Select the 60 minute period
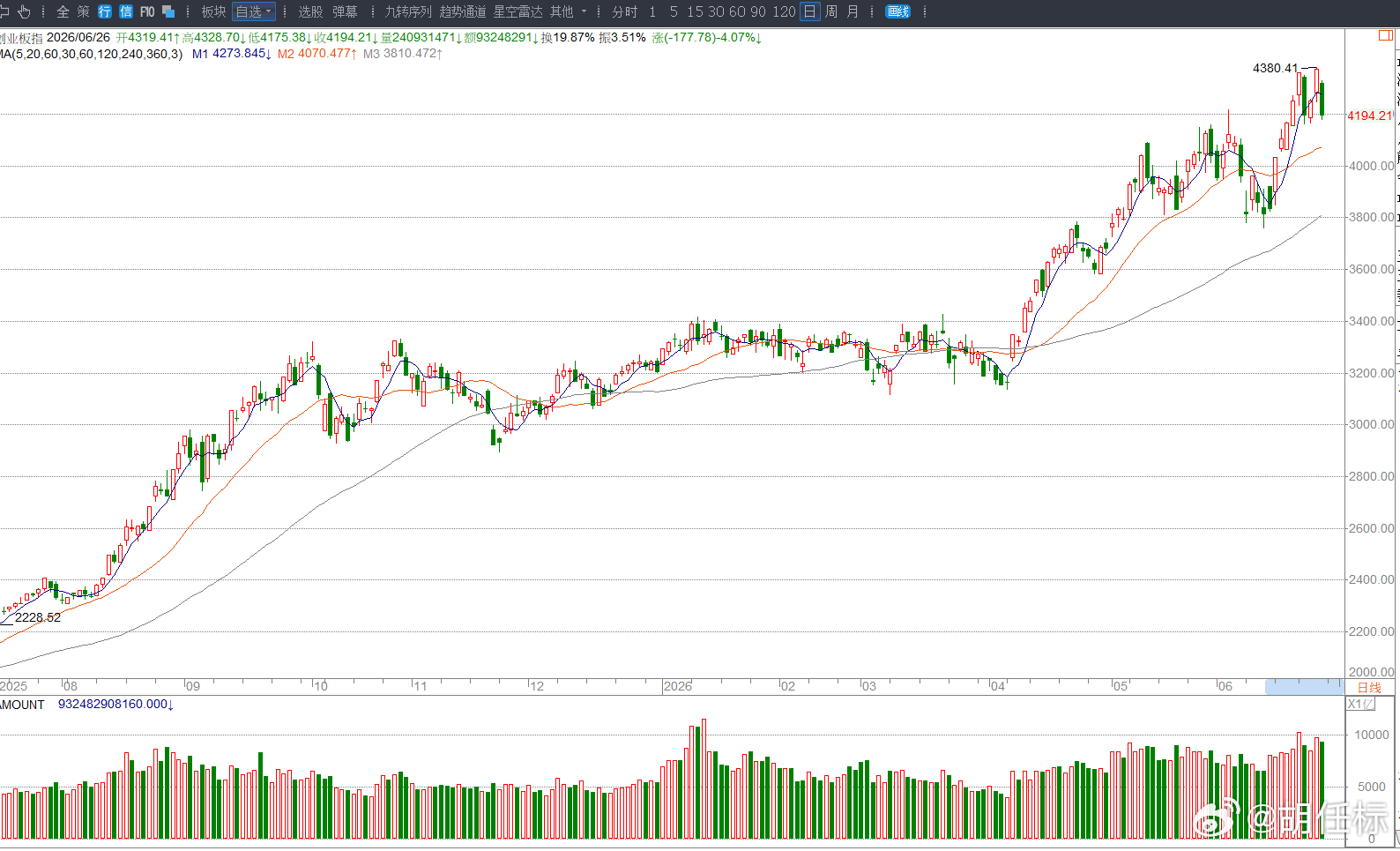 click(737, 11)
